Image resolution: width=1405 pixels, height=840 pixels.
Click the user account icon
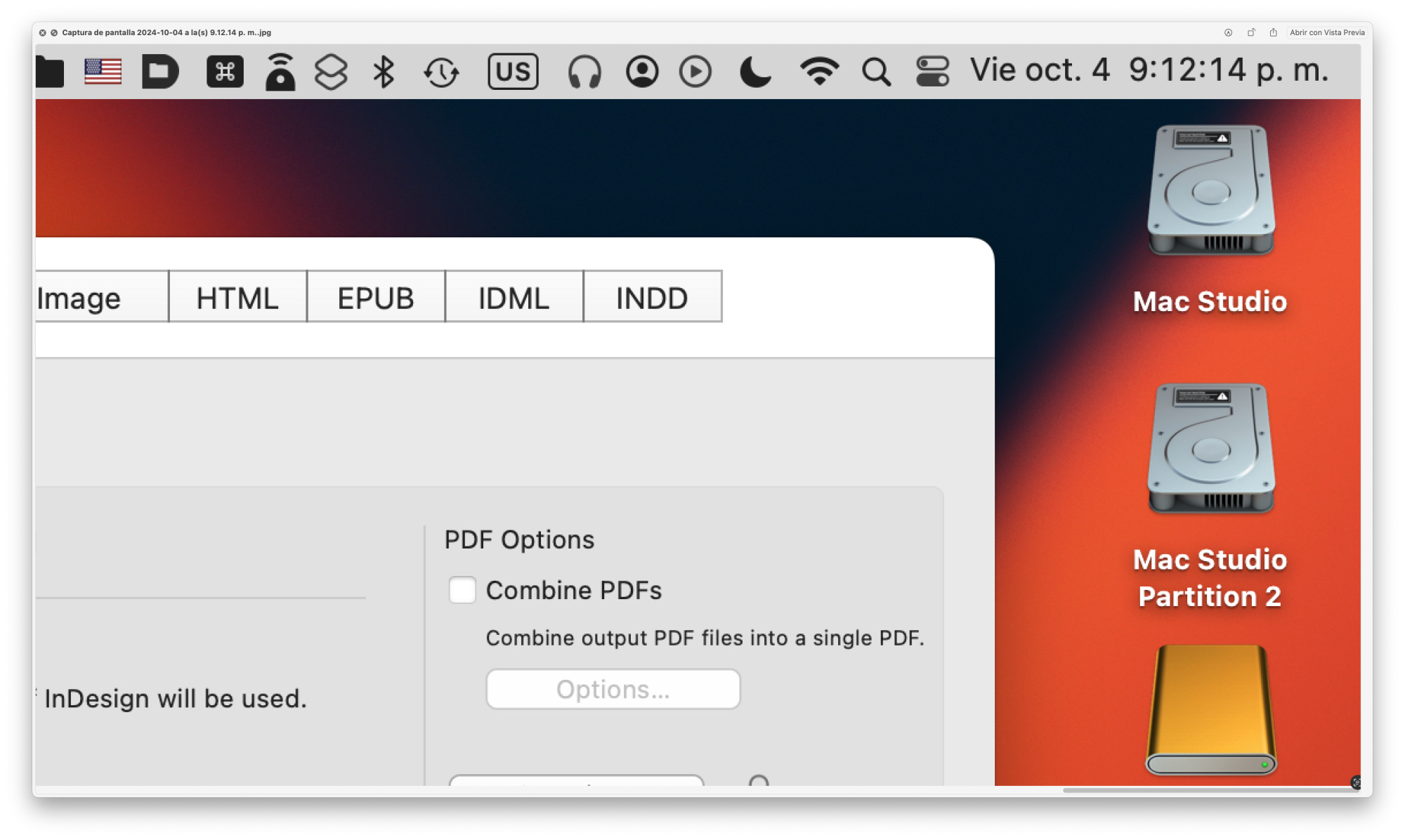(x=642, y=72)
